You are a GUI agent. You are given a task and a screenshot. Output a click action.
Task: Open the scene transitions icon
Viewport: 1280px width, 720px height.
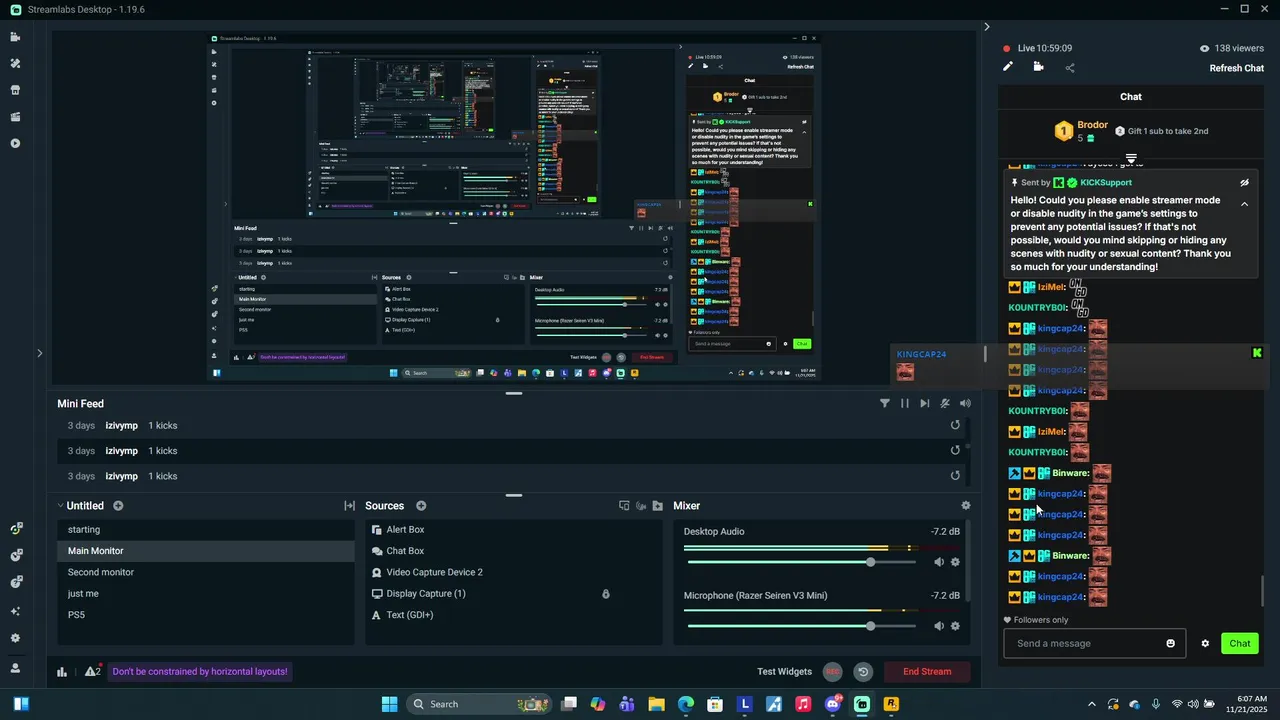(x=349, y=506)
